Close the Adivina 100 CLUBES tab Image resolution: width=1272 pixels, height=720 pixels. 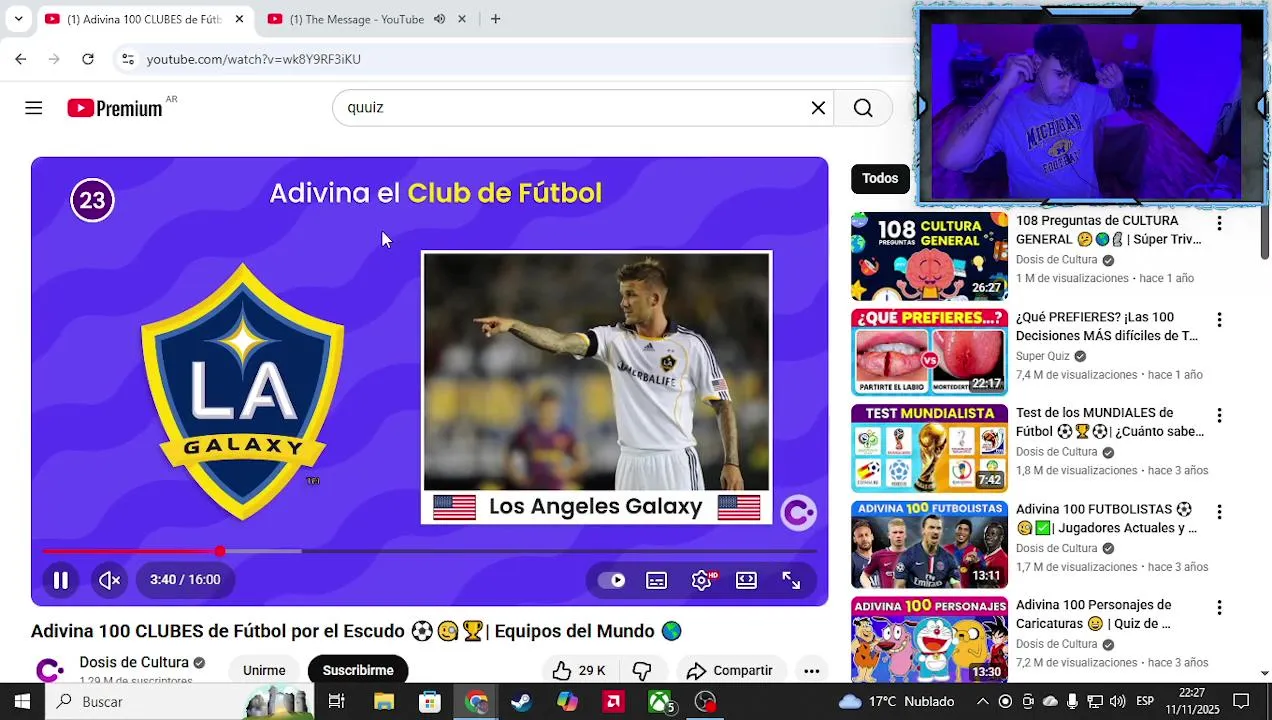click(x=239, y=19)
